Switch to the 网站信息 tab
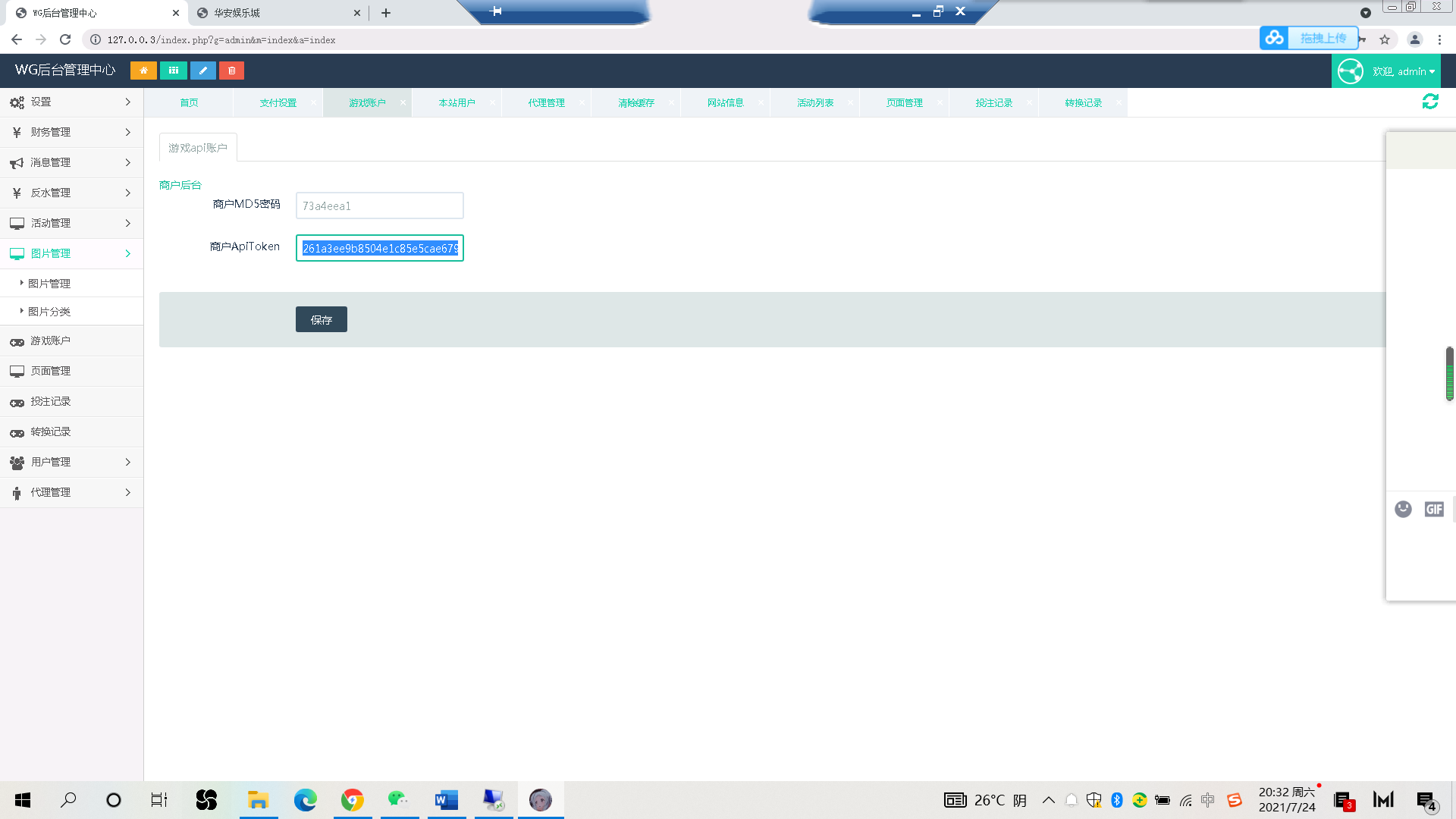This screenshot has height=819, width=1456. coord(725,102)
